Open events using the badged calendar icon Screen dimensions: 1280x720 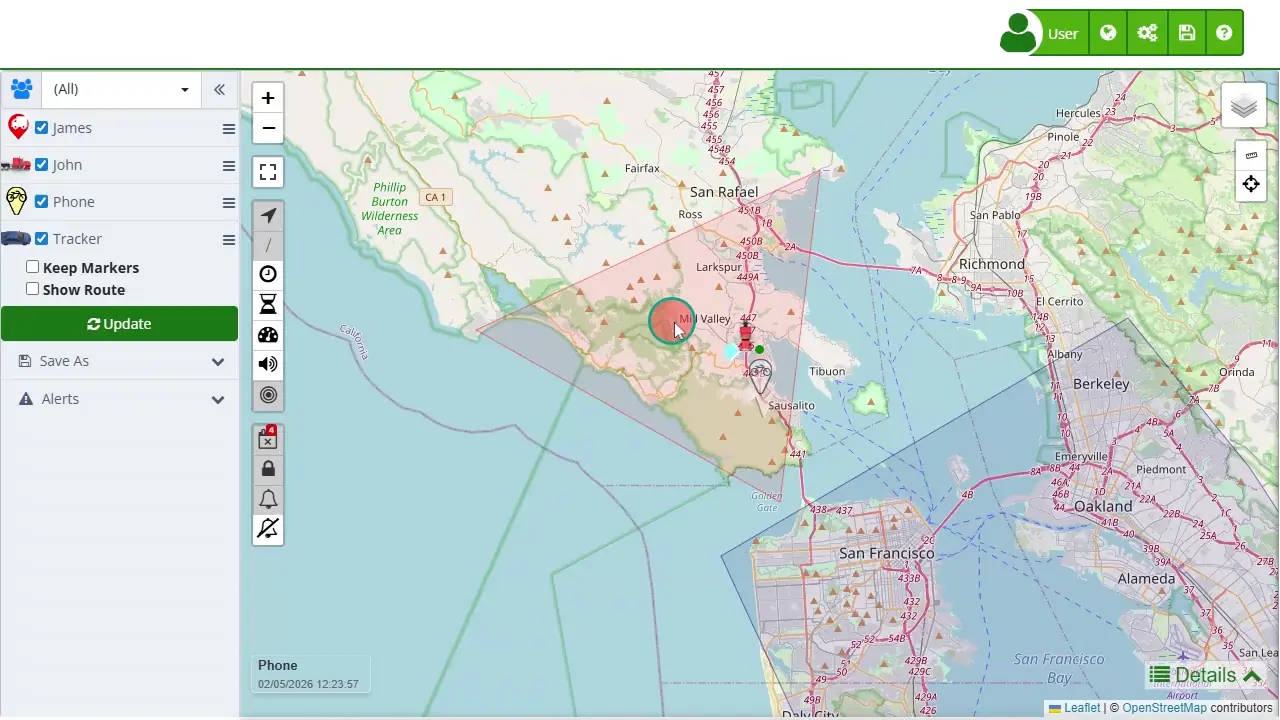[x=268, y=438]
